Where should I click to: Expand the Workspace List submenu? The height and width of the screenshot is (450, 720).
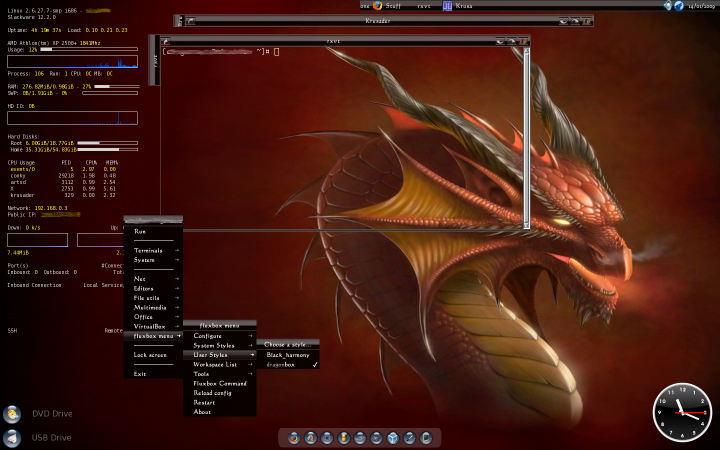pyautogui.click(x=219, y=364)
